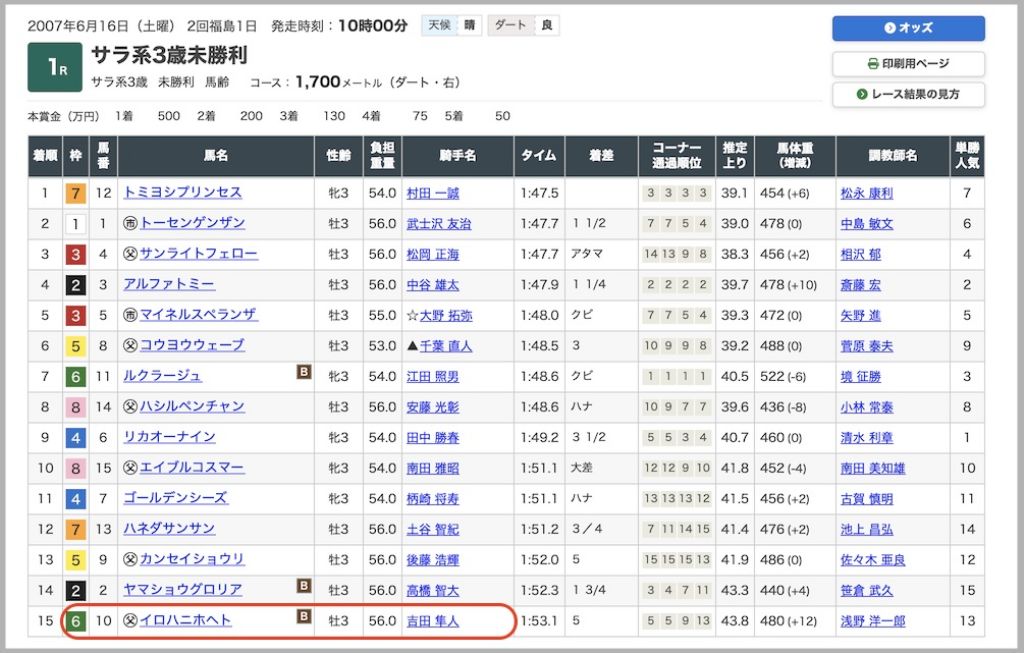Open the オッズ odds page
The height and width of the screenshot is (653, 1024).
pyautogui.click(x=908, y=28)
